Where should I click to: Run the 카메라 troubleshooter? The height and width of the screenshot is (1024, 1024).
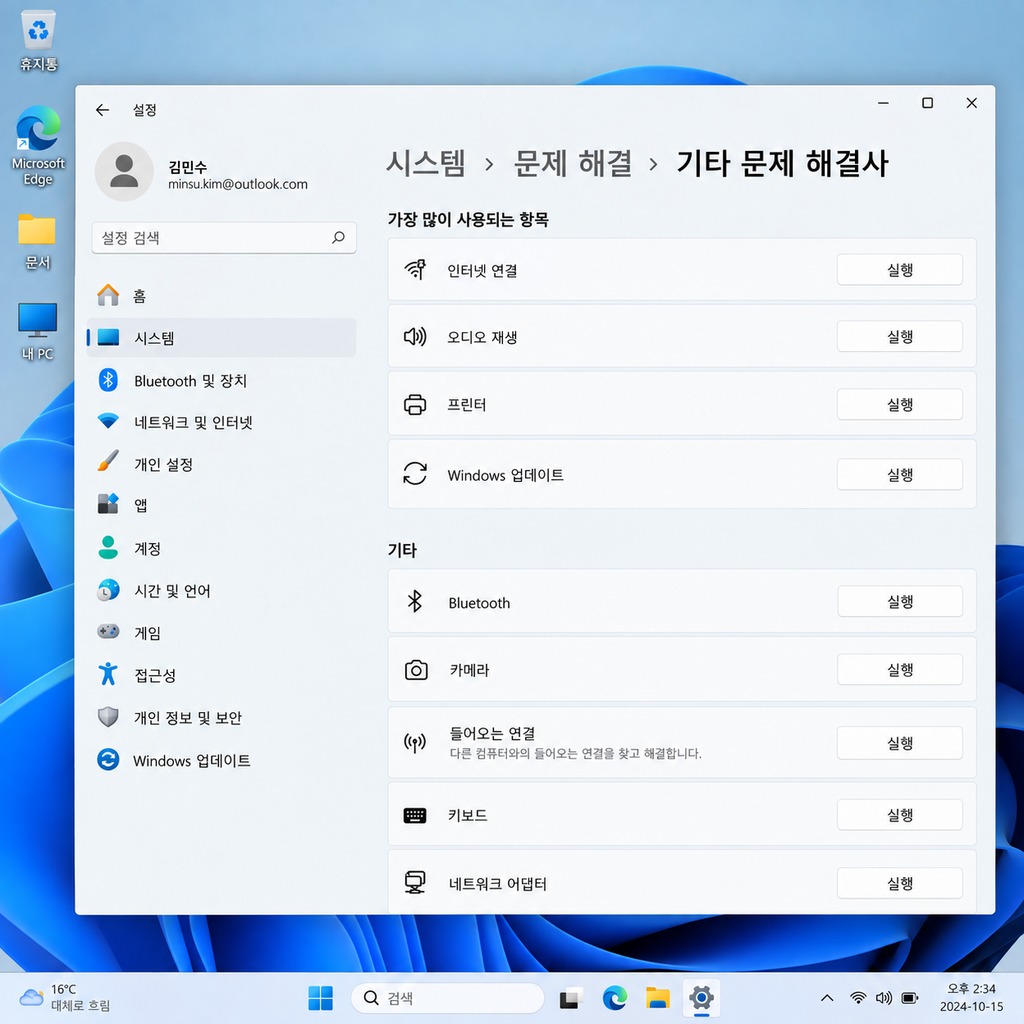[x=899, y=669]
